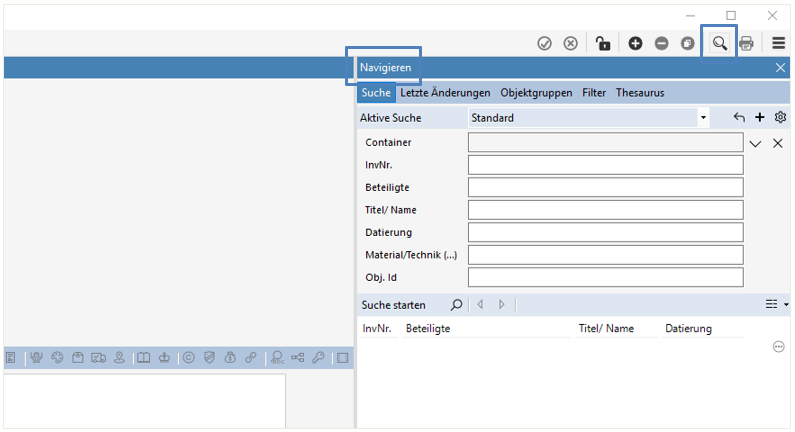Click the duplicate record circle icon
The image size is (795, 432).
pyautogui.click(x=688, y=43)
